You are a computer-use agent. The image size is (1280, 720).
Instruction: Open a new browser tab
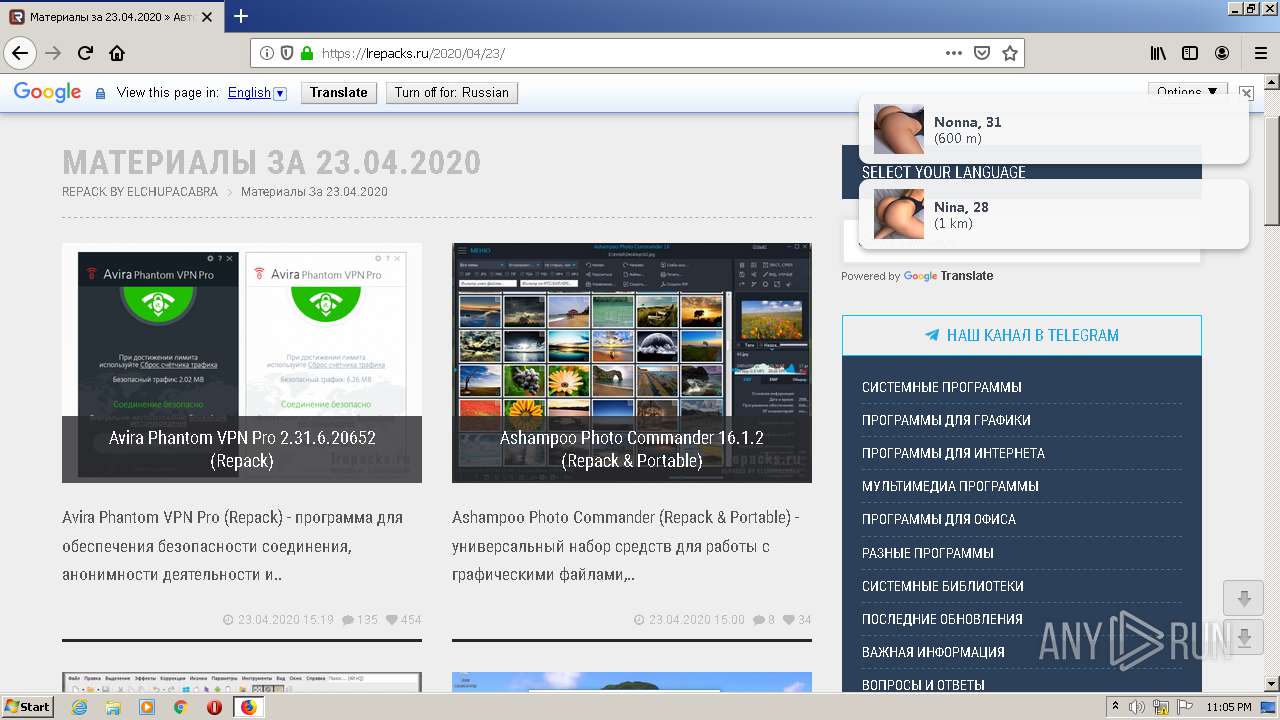click(241, 16)
